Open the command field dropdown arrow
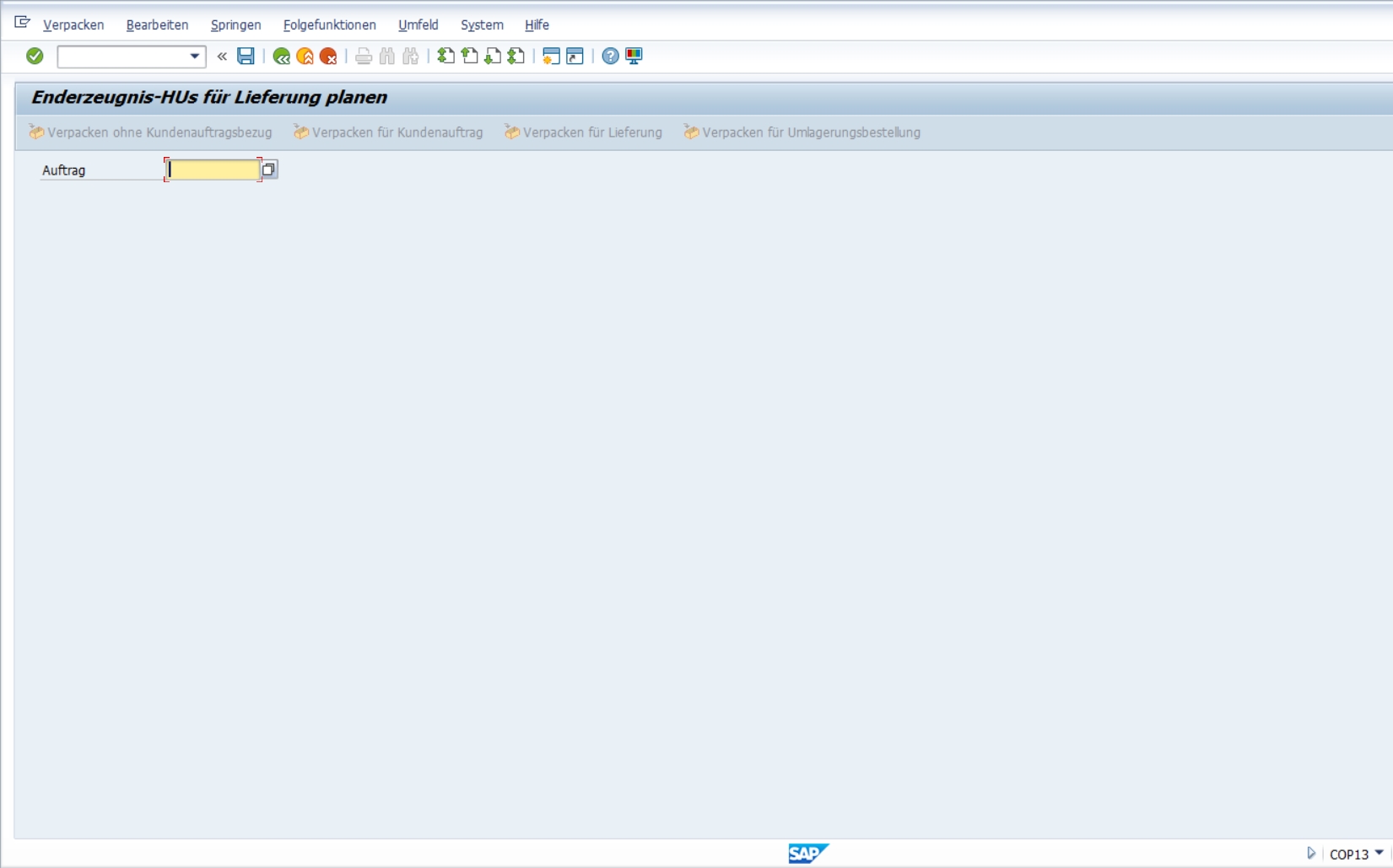1393x868 pixels. (195, 57)
